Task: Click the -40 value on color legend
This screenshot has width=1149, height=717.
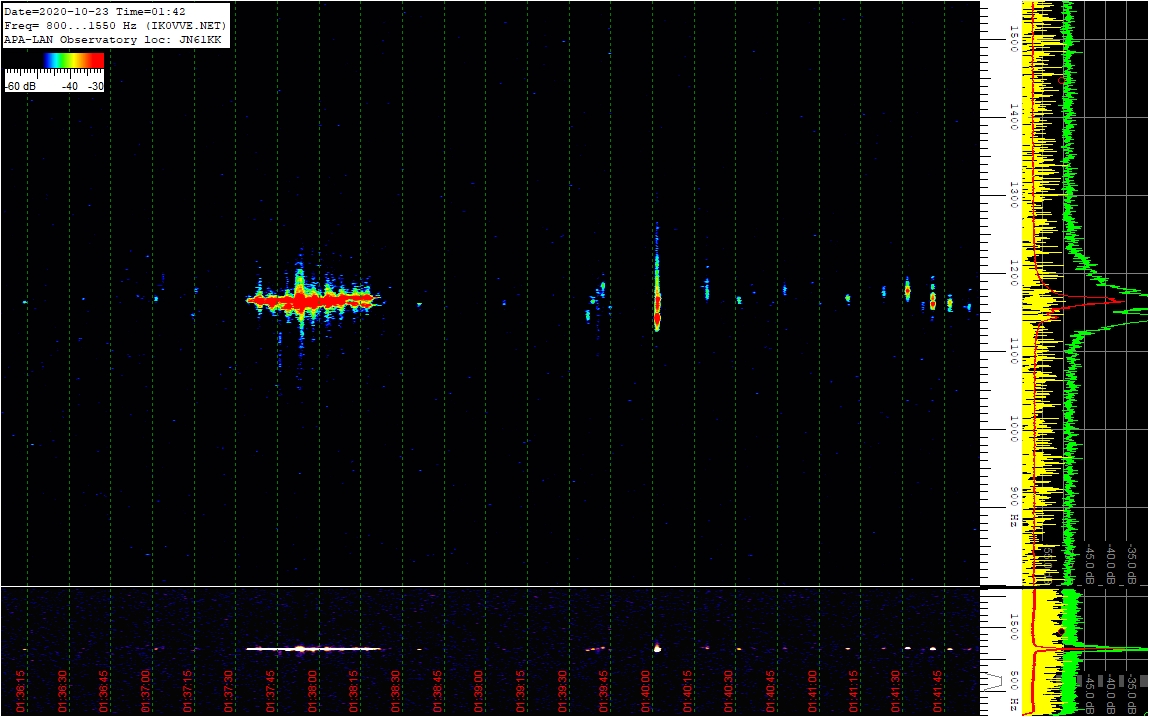Action: (70, 87)
